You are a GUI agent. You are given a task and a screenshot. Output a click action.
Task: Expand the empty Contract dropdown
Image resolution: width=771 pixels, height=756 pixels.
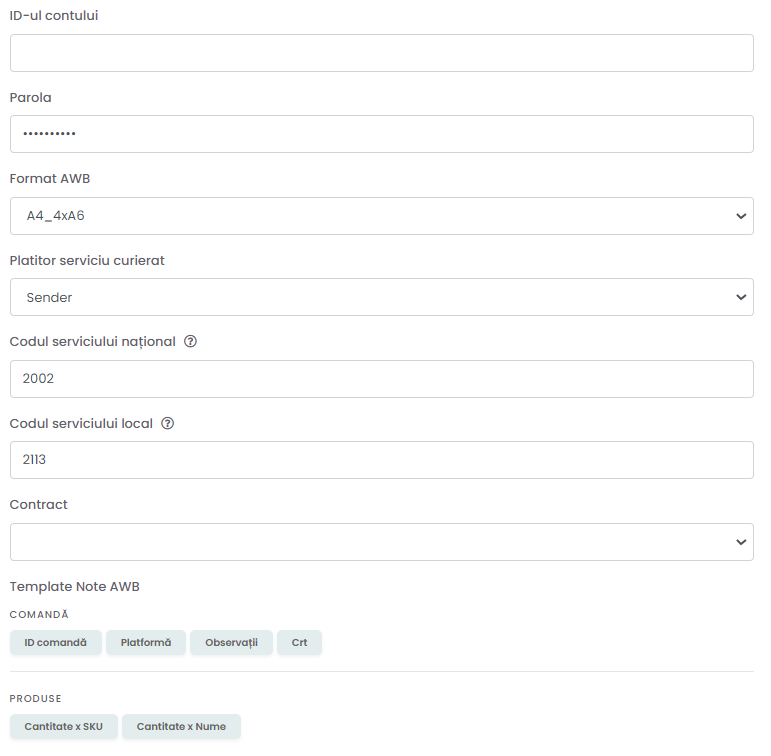coord(382,542)
